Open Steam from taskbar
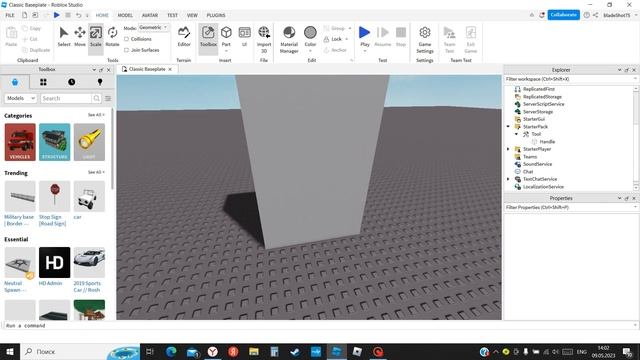Screen dimensions: 640x360 (295, 351)
